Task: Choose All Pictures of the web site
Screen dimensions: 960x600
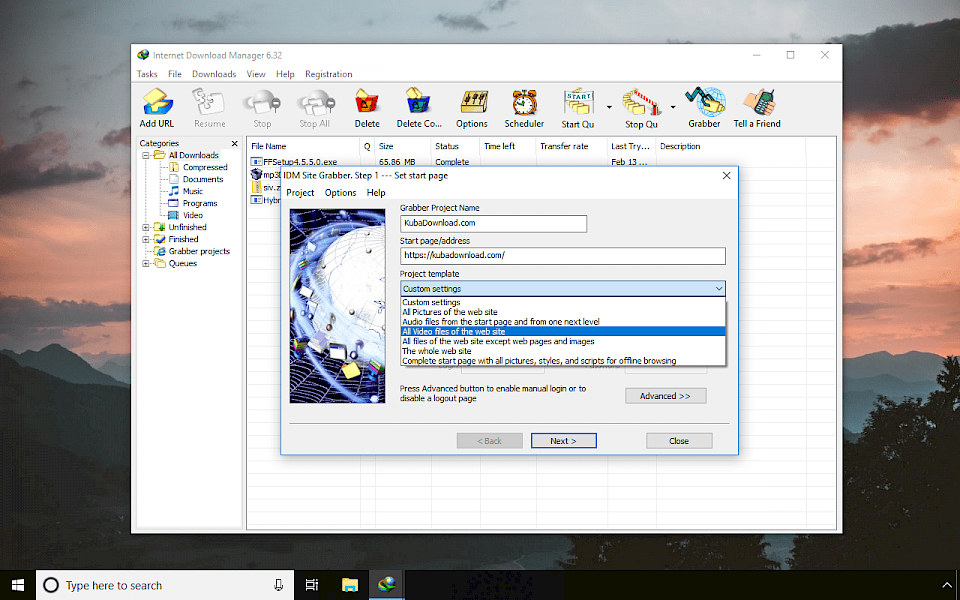Action: (x=563, y=312)
